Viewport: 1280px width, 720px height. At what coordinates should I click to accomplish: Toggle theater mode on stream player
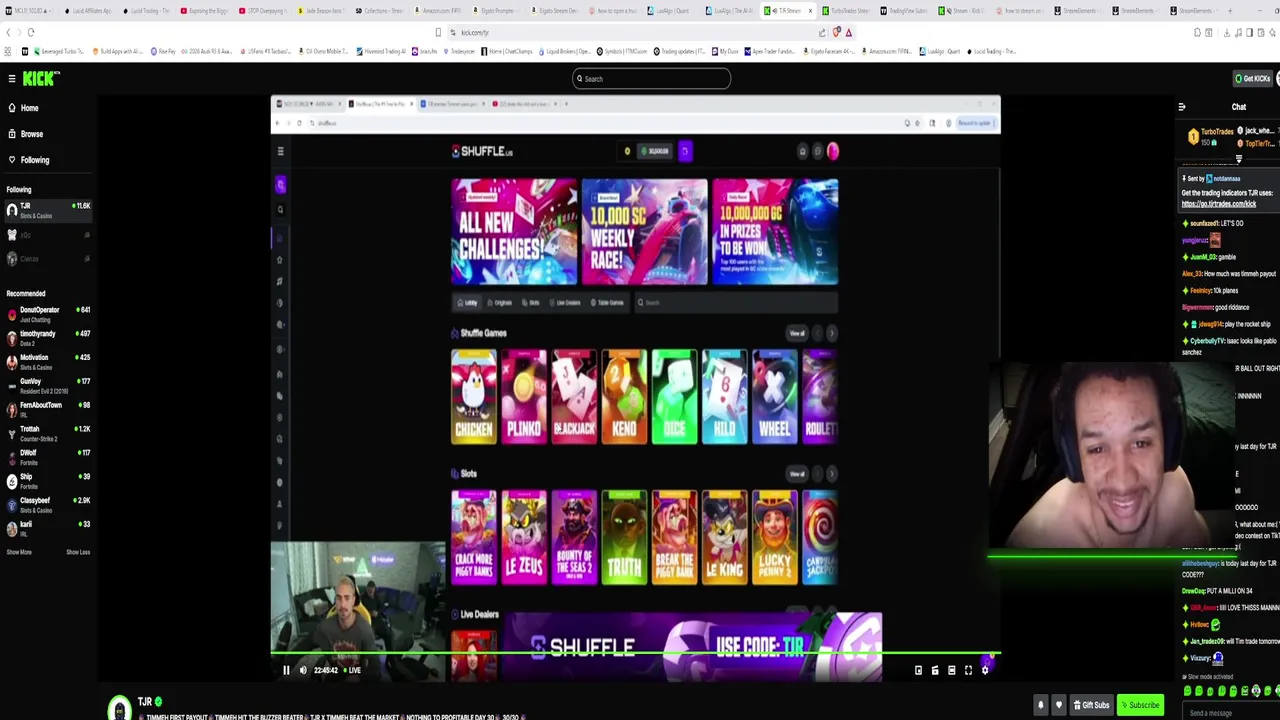coord(951,671)
